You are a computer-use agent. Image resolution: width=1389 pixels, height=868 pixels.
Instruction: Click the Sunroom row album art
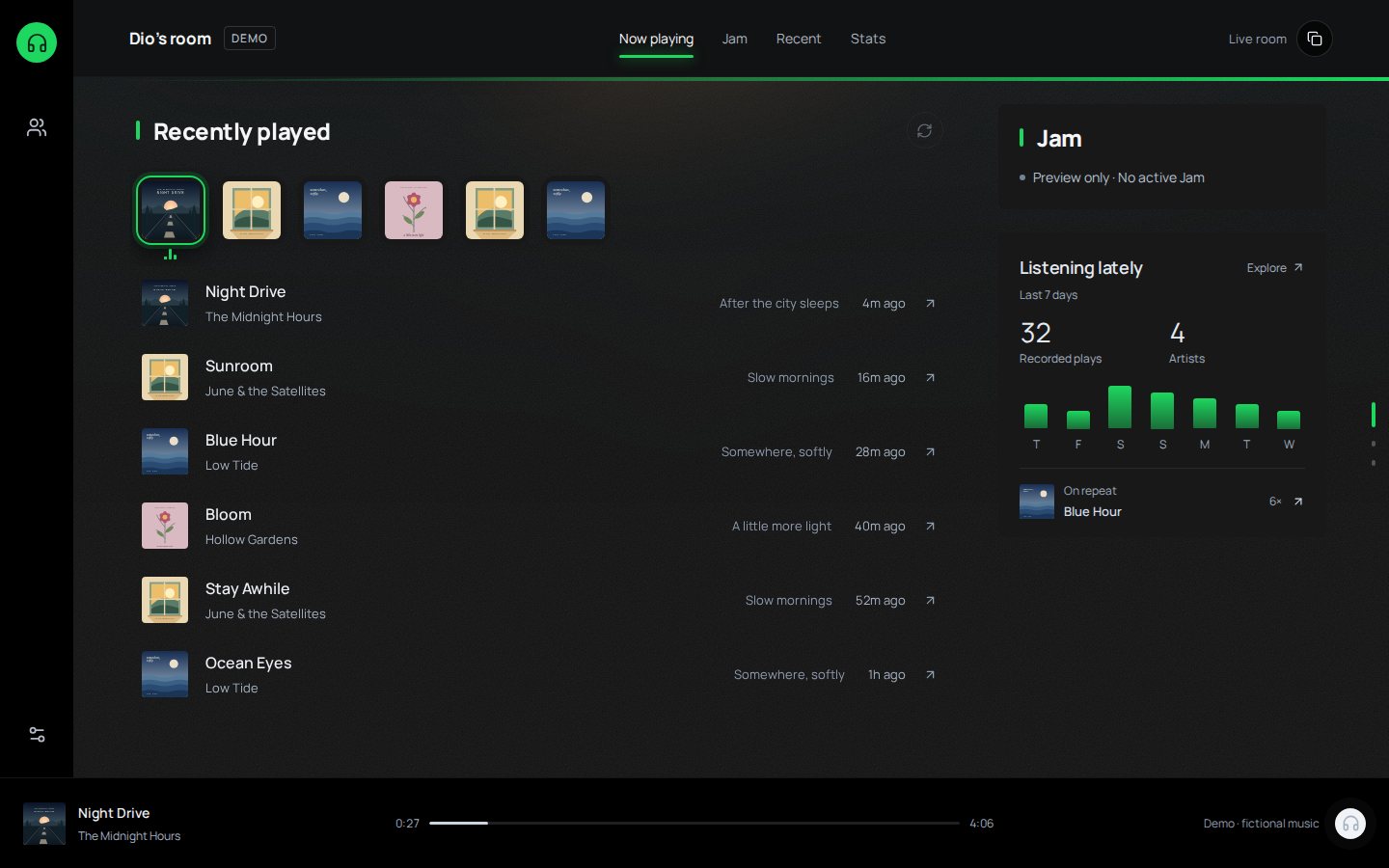click(165, 377)
